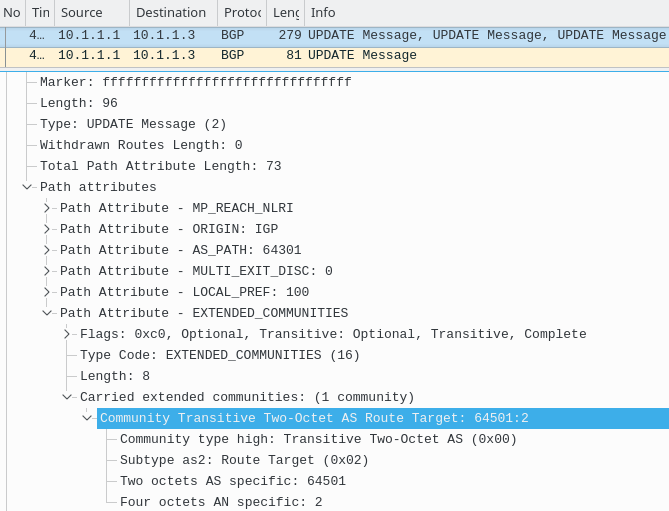The height and width of the screenshot is (511, 669).
Task: Click source 10.1.1.1 in 81-byte packet row
Action: click(x=89, y=55)
